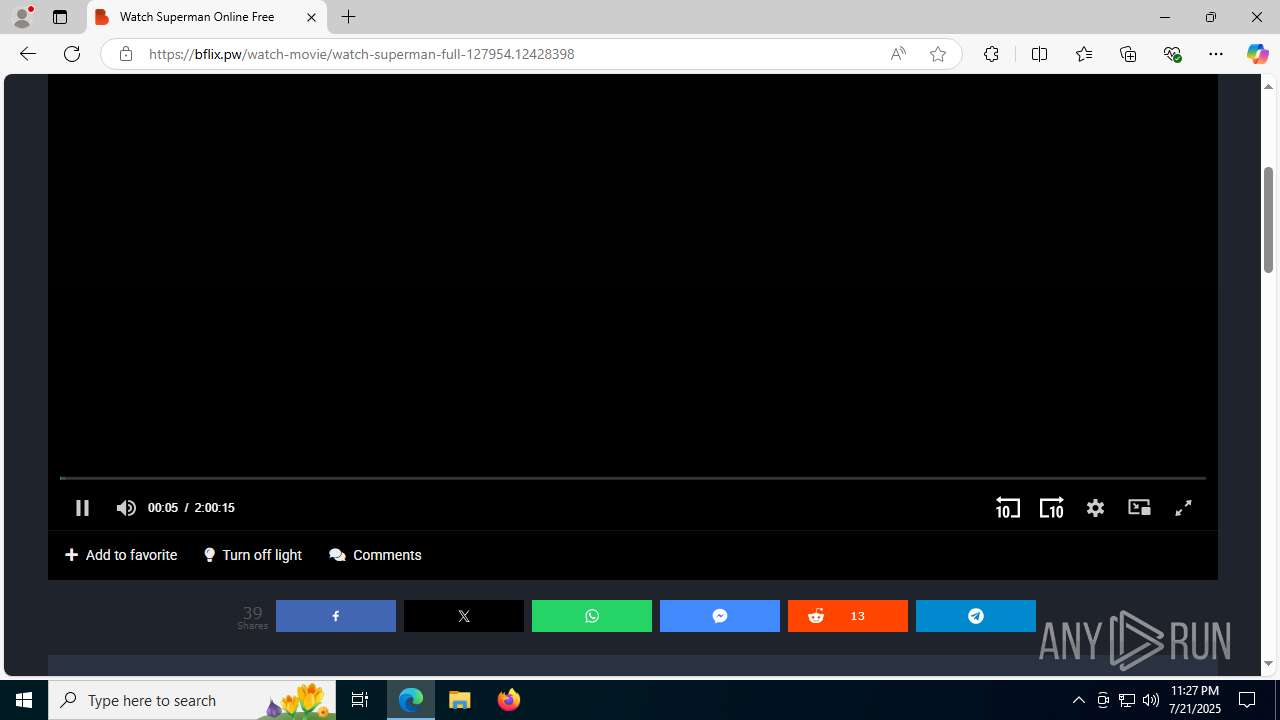The image size is (1280, 720).
Task: Open Firefox from taskbar
Action: [x=508, y=700]
